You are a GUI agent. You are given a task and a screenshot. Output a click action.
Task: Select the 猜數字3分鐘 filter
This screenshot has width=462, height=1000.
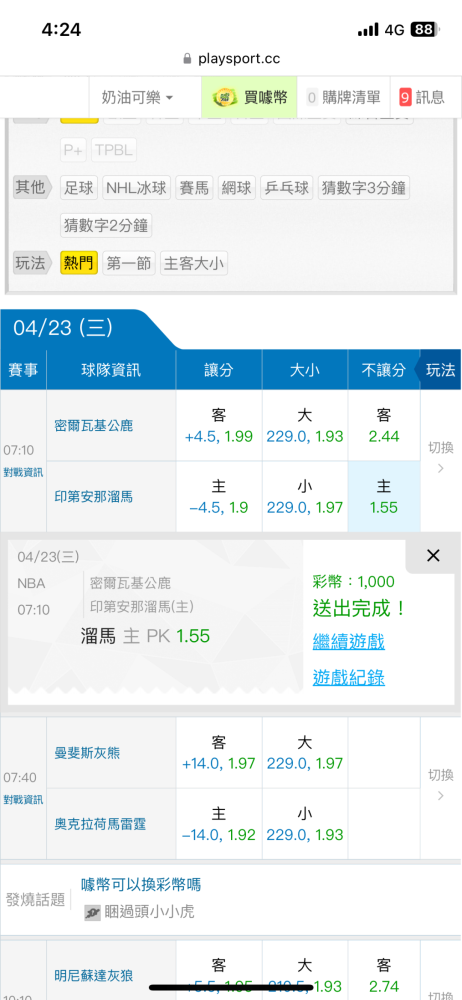[x=363, y=188]
